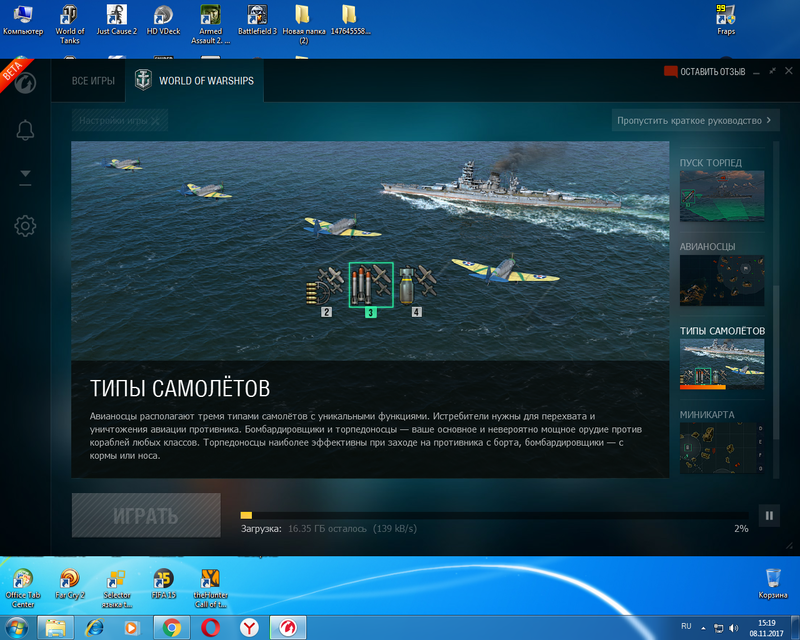Switch to the ВСЕ ИГРЫ tab
Viewport: 800px width, 640px height.
click(93, 81)
